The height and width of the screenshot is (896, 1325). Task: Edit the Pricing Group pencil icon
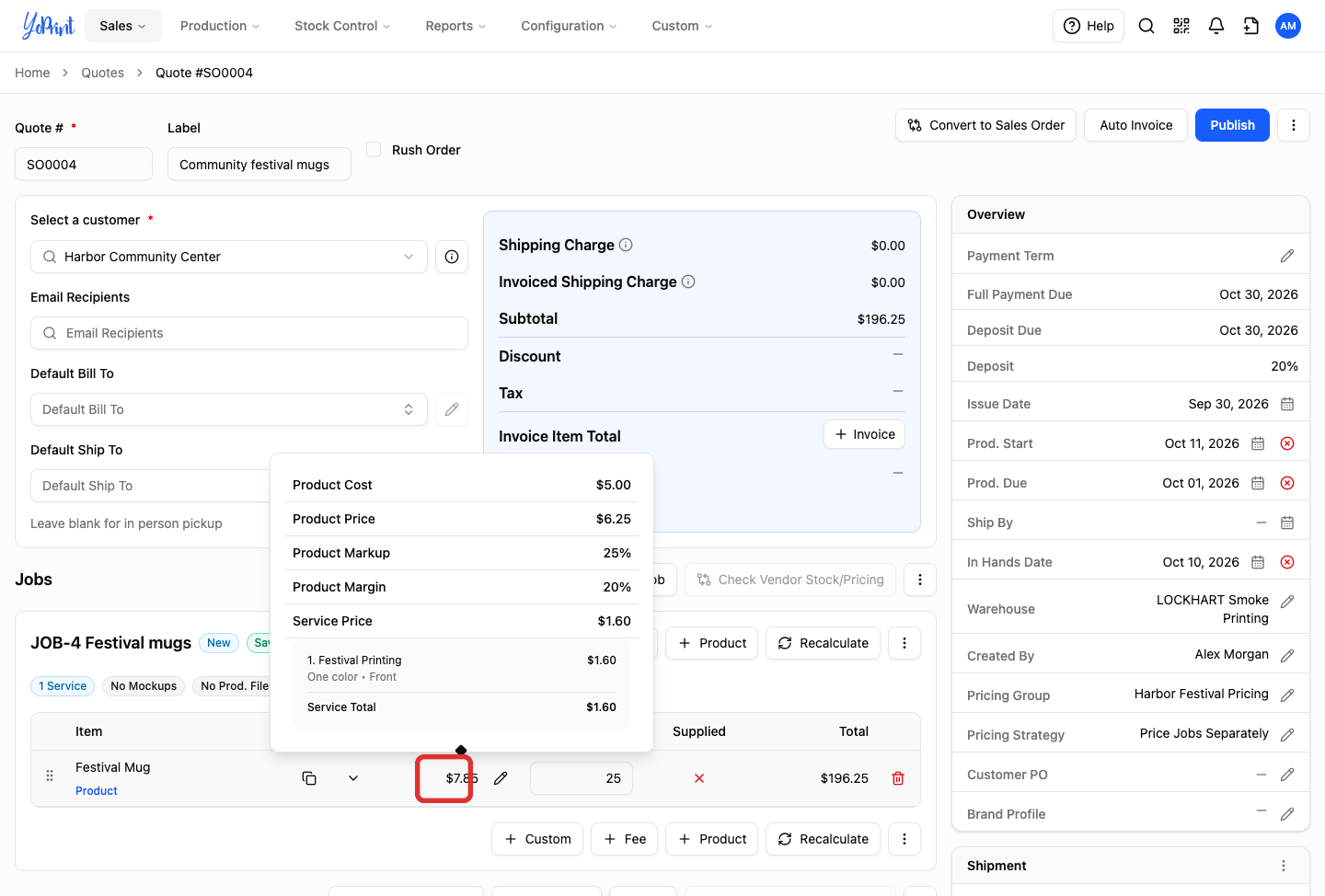point(1287,695)
